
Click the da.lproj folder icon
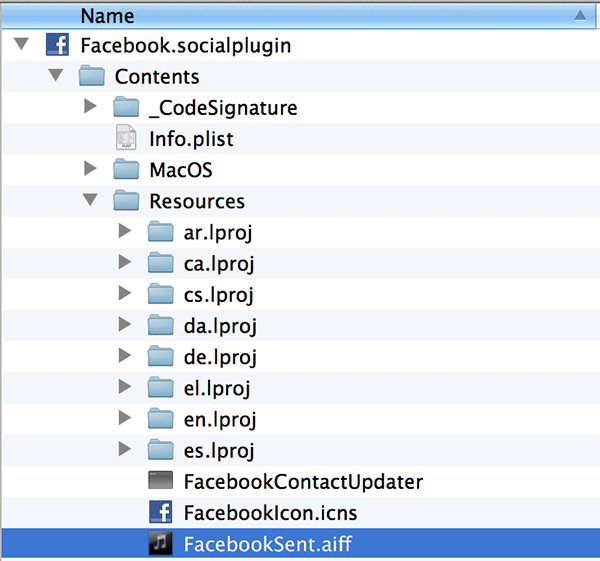[161, 325]
